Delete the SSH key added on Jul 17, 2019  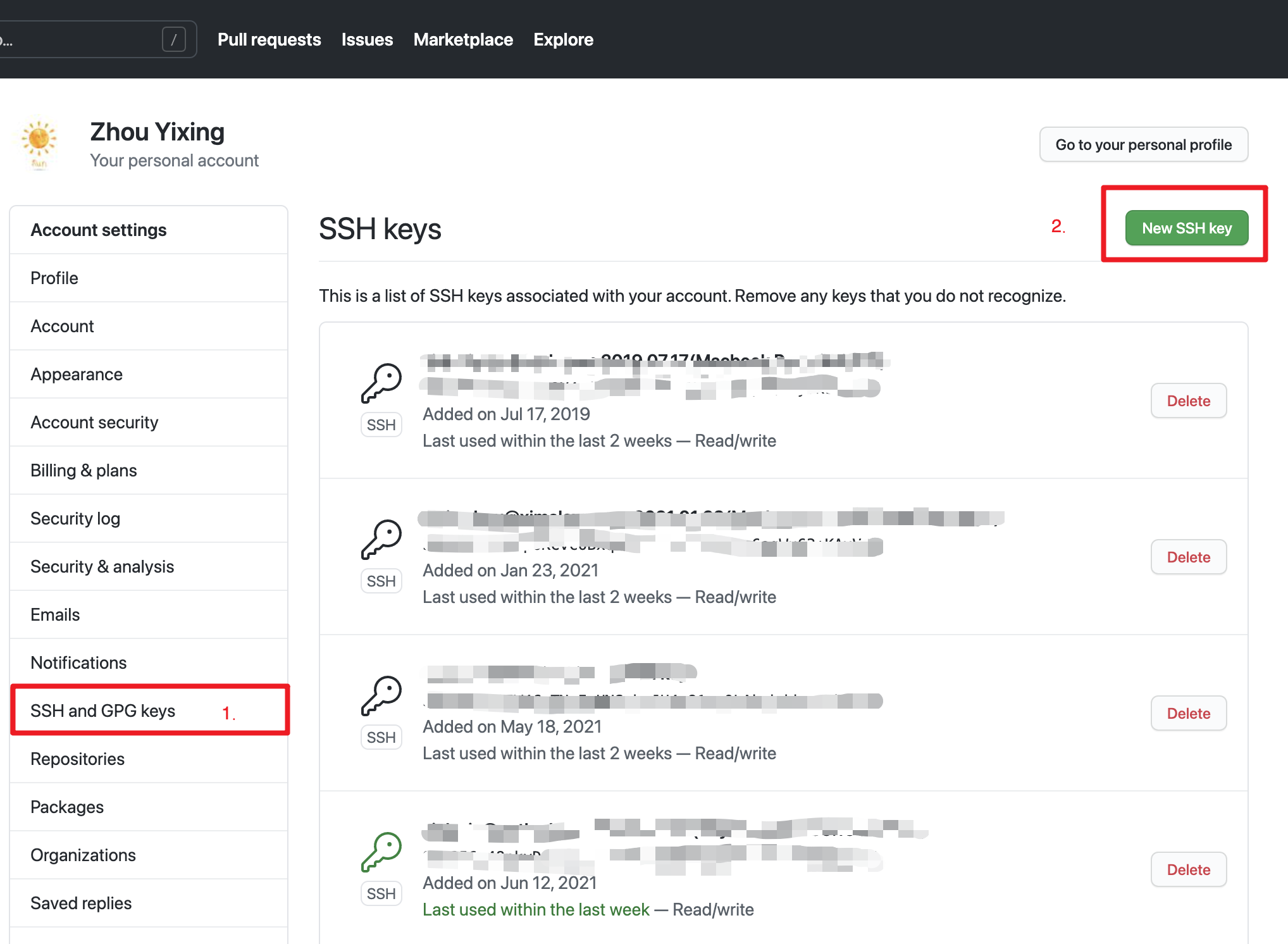point(1189,401)
